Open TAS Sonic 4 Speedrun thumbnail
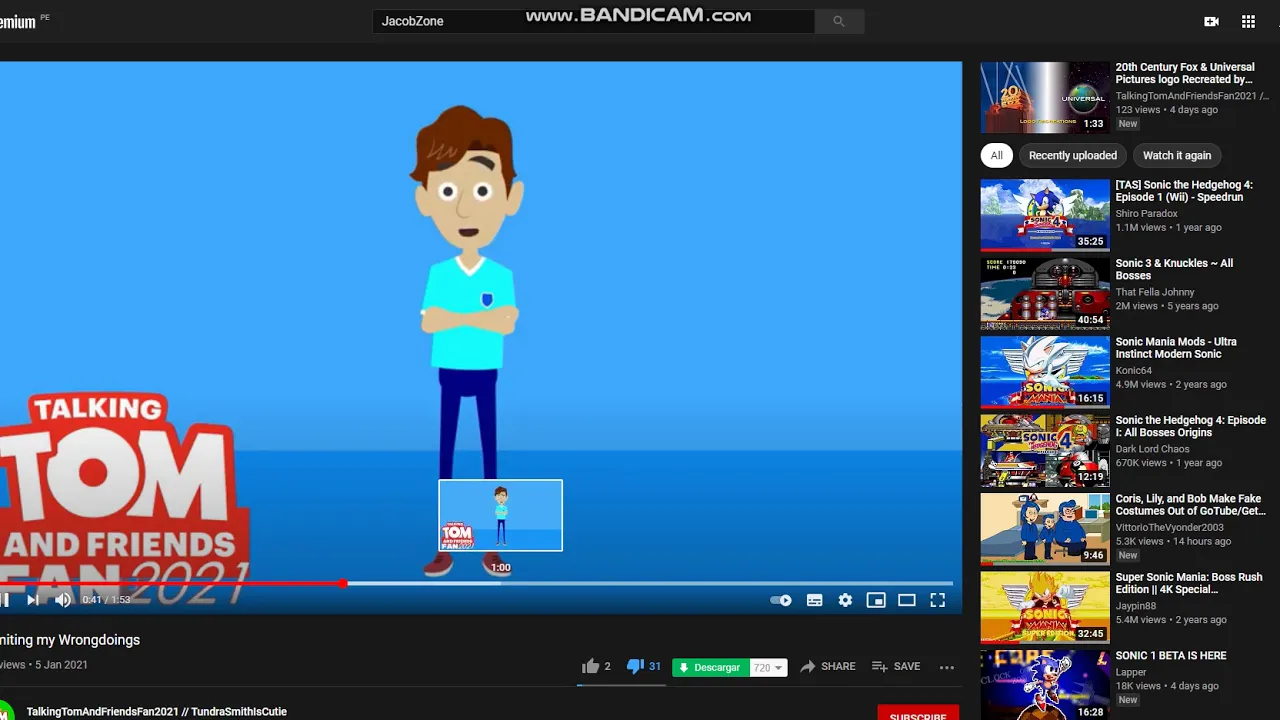The image size is (1280, 720). pos(1045,215)
